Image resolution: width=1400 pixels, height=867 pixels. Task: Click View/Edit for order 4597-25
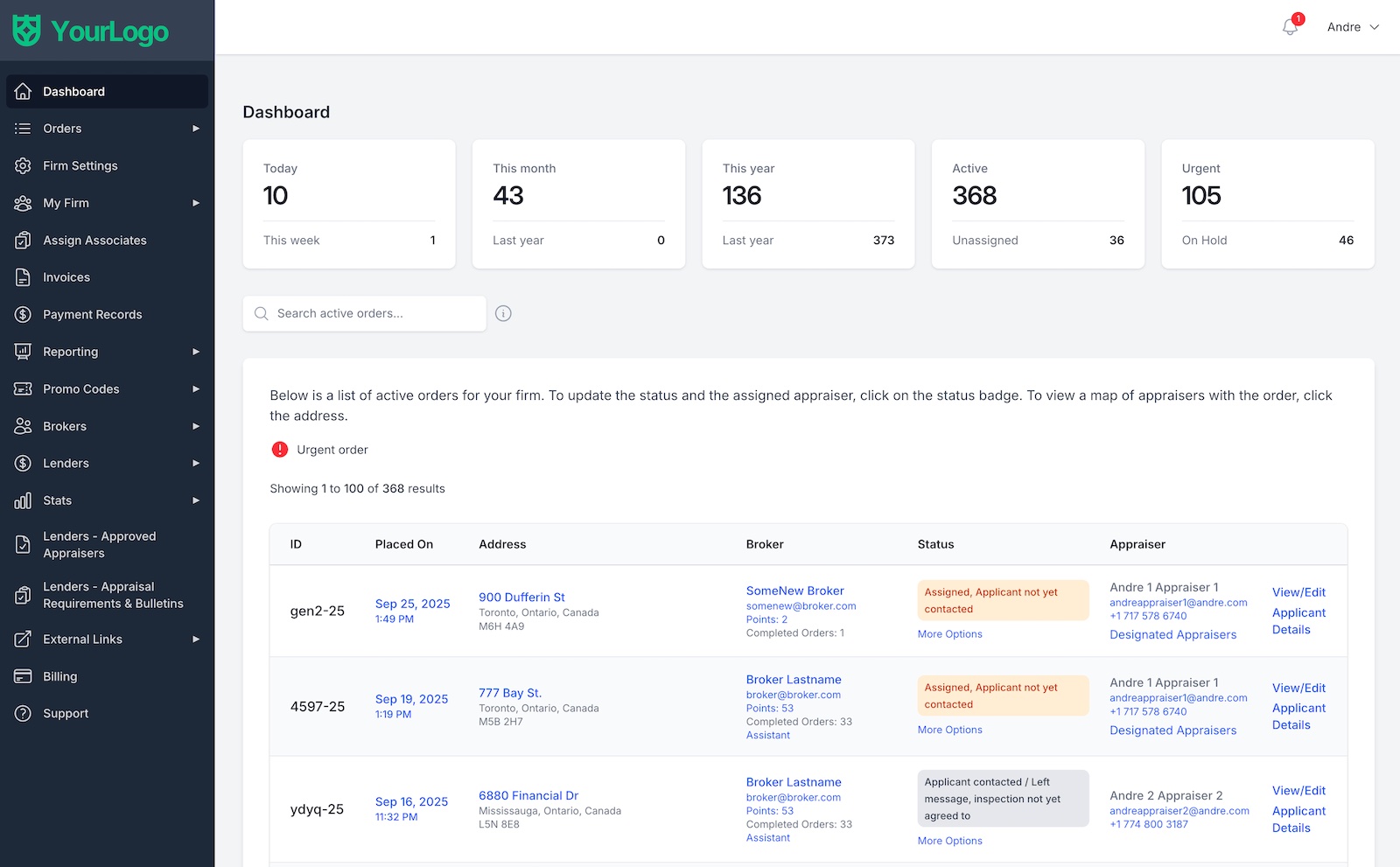click(x=1298, y=688)
